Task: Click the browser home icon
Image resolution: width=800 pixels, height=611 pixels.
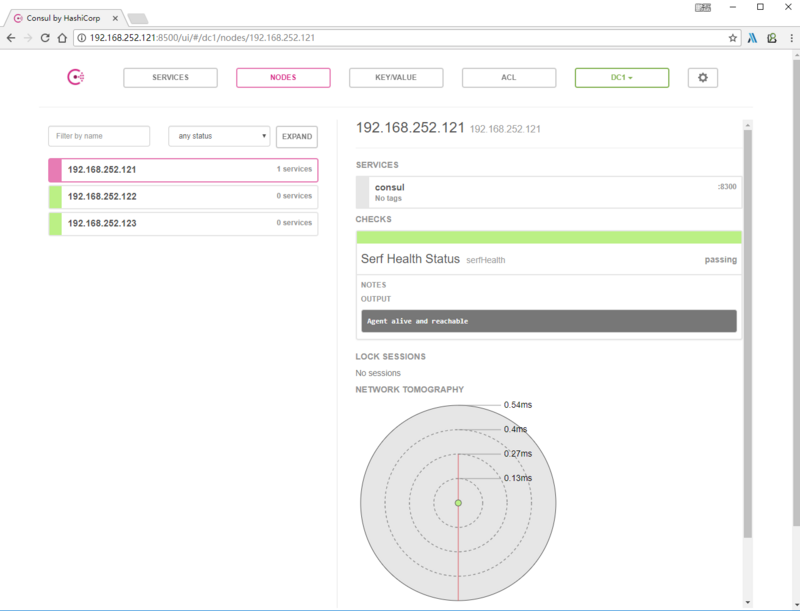Action: pyautogui.click(x=62, y=37)
